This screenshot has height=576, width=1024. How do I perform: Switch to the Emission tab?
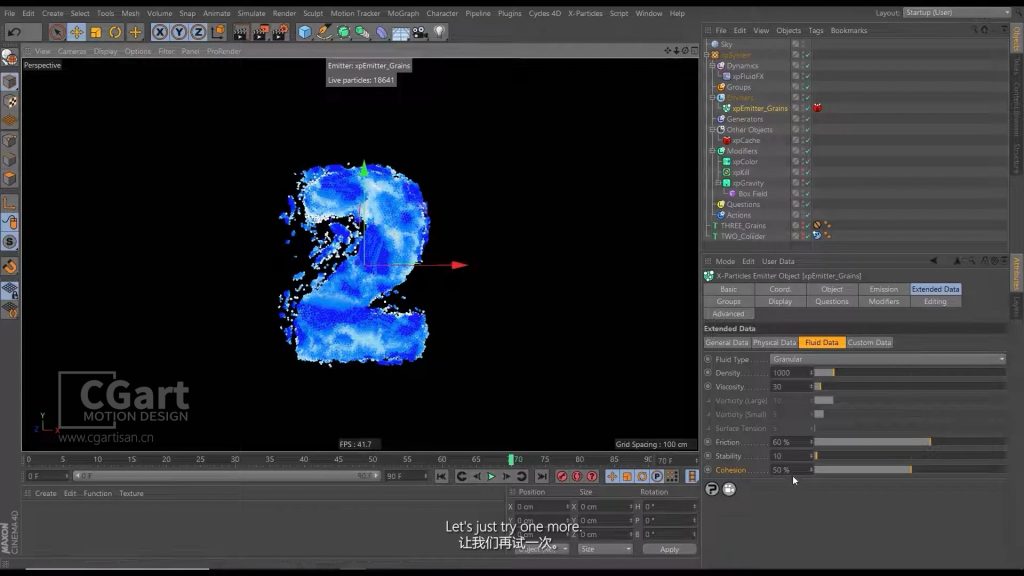(884, 289)
